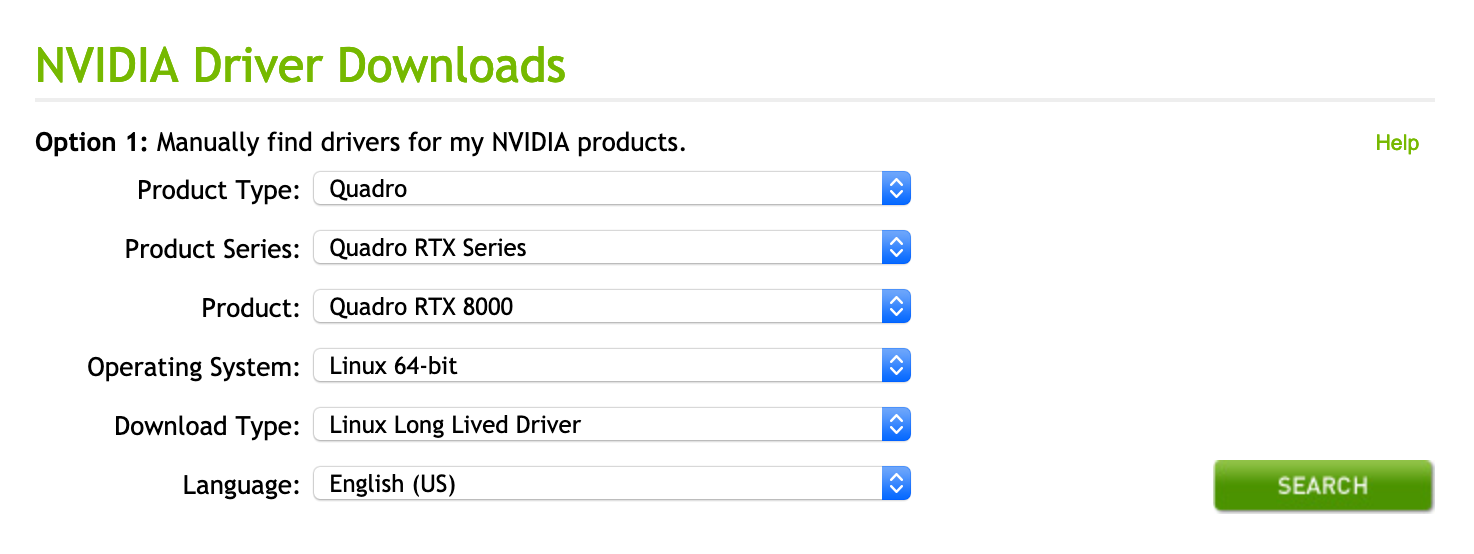Open the Operating System dropdown
This screenshot has height=554, width=1474.
click(x=598, y=366)
